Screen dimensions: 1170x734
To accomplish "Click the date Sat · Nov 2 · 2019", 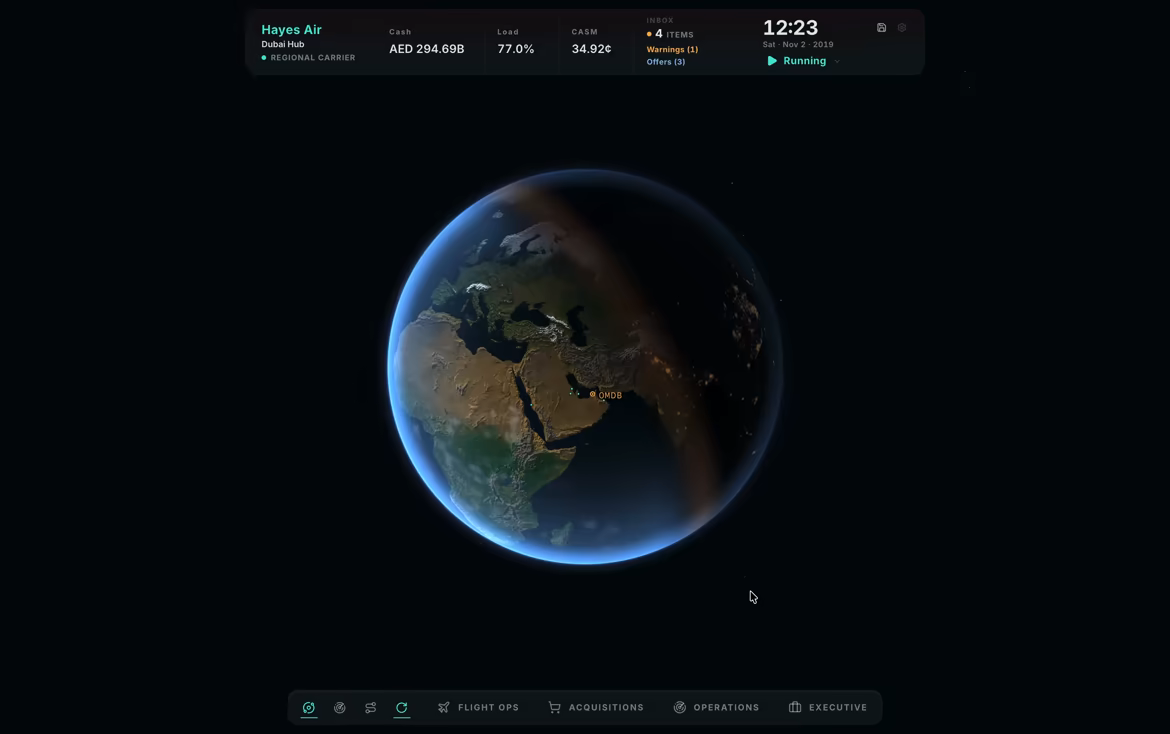I will coord(798,45).
